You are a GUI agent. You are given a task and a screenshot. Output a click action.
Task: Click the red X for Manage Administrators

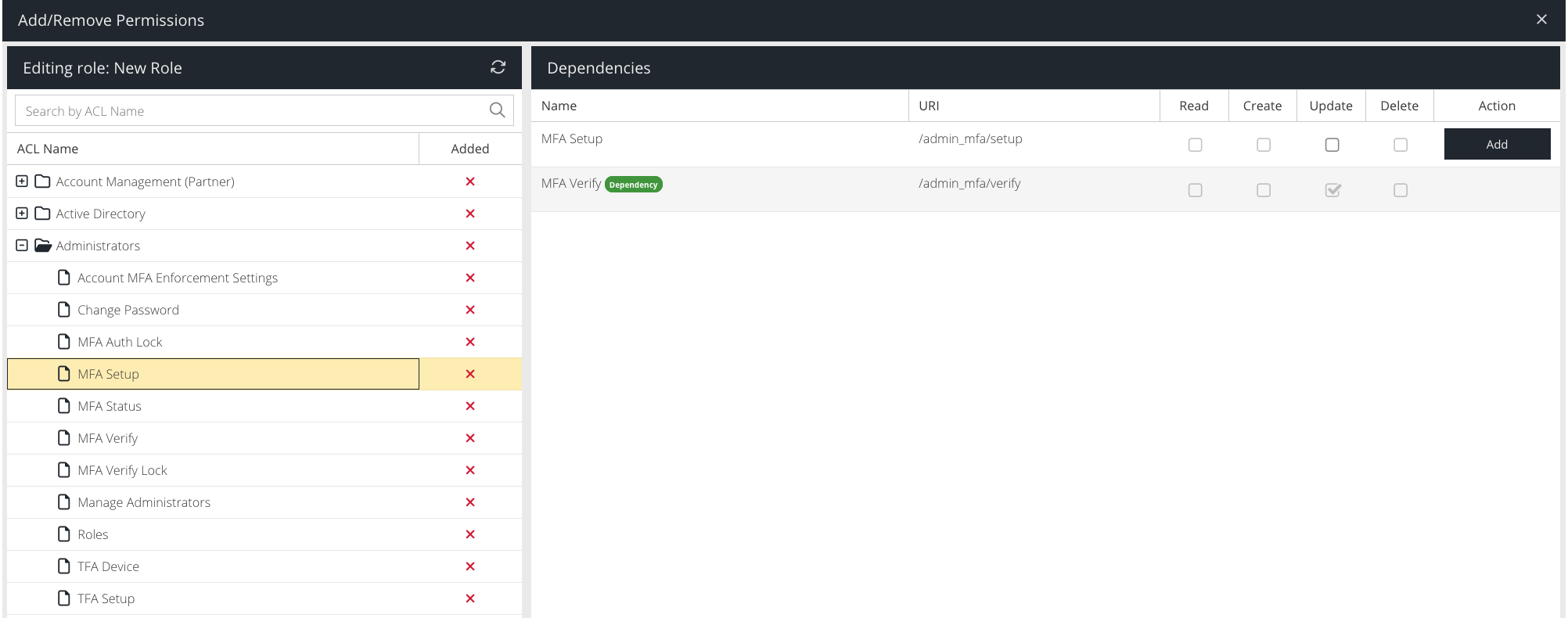point(470,502)
